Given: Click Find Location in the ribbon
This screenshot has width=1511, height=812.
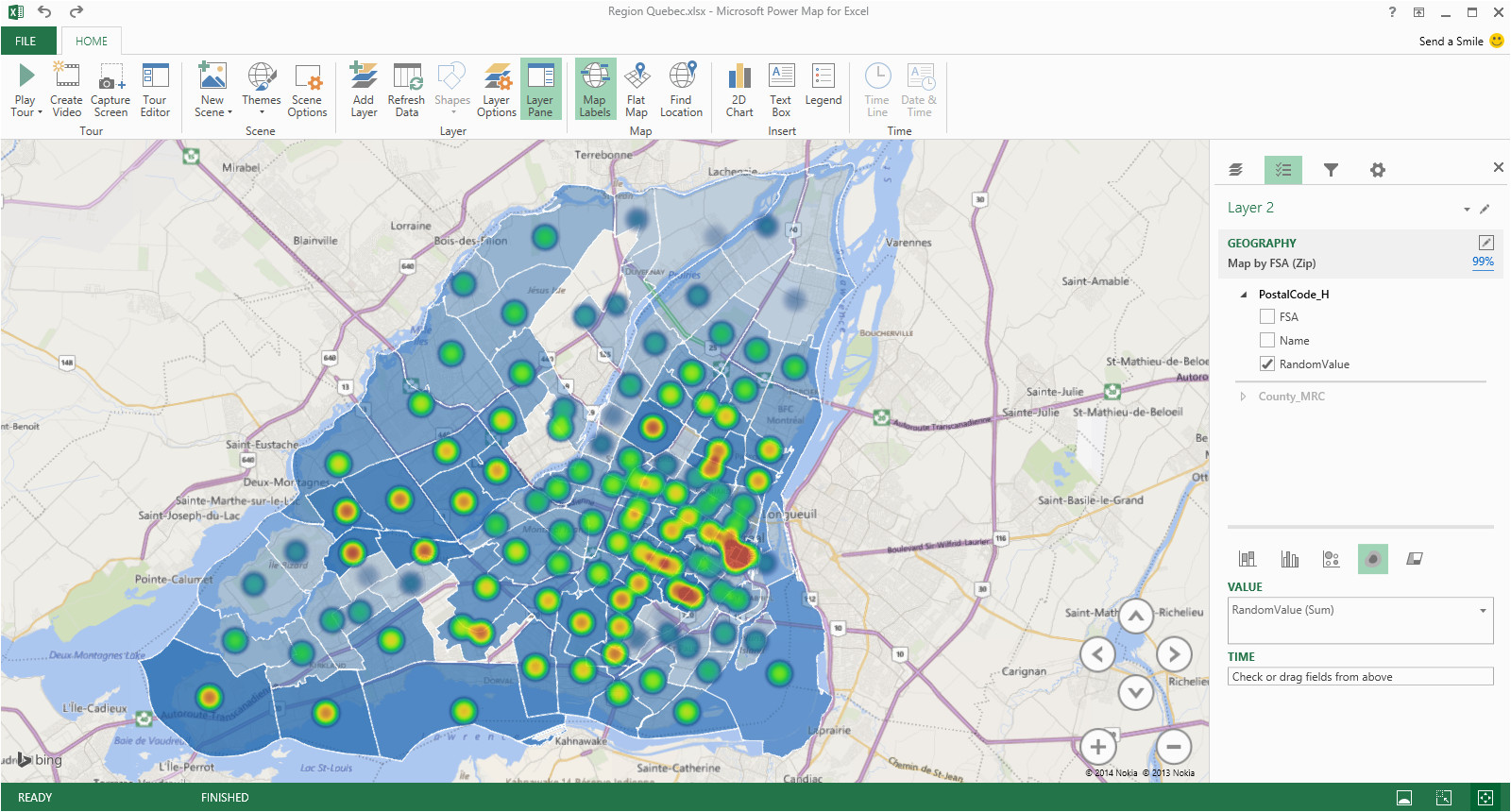Looking at the screenshot, I should pos(681,91).
